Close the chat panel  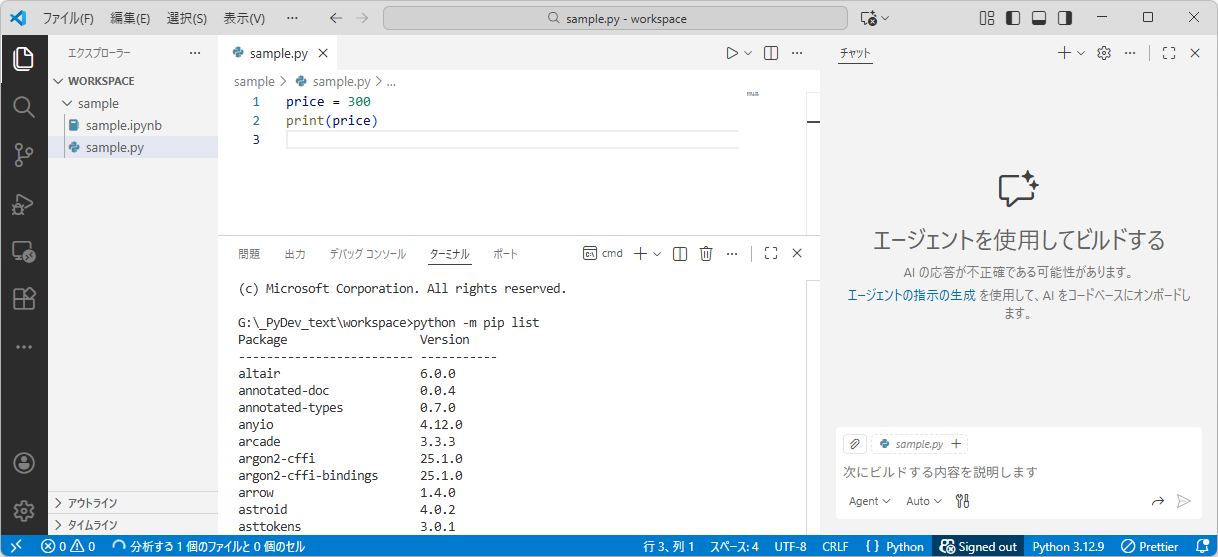coord(1194,53)
